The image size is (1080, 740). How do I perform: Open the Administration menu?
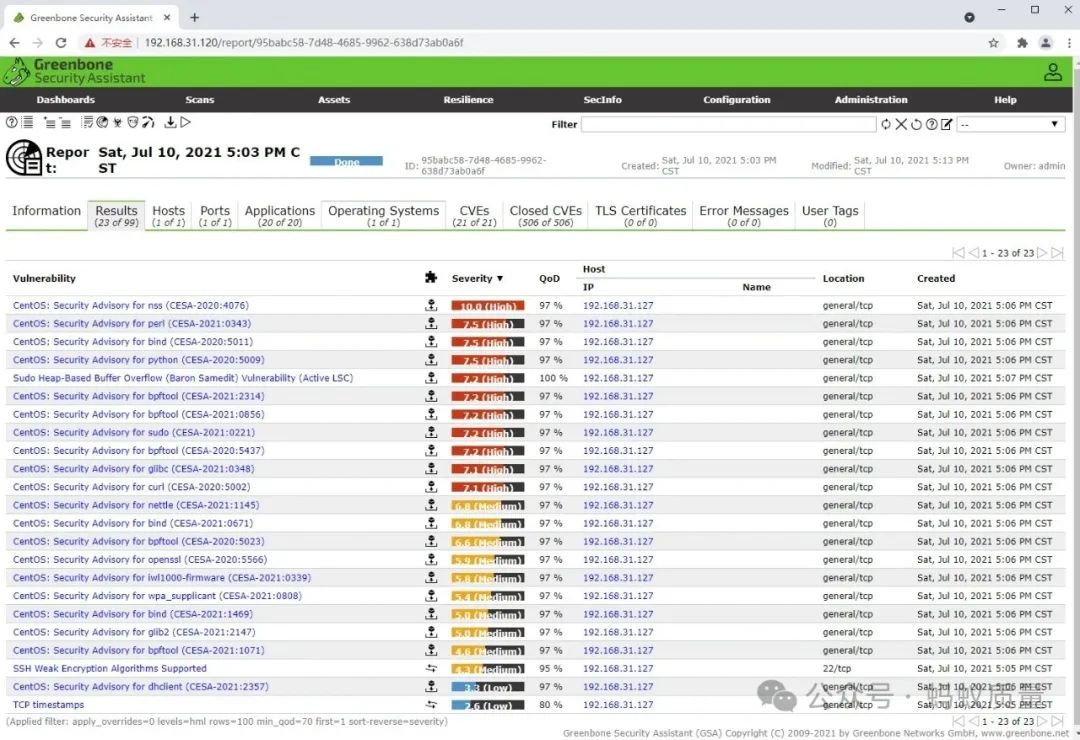coord(871,100)
